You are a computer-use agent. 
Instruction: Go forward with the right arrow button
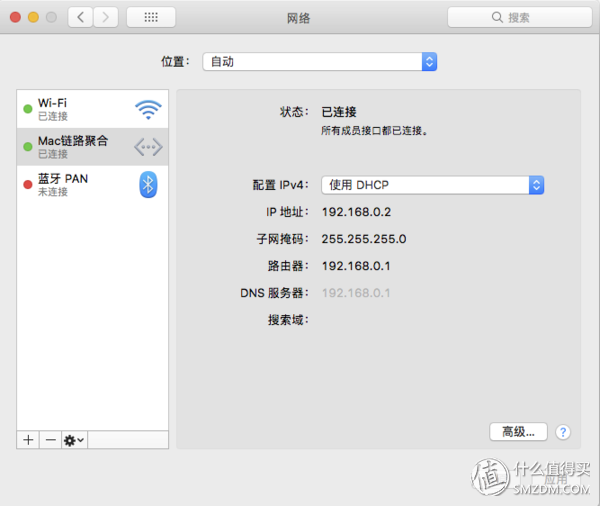click(x=105, y=17)
